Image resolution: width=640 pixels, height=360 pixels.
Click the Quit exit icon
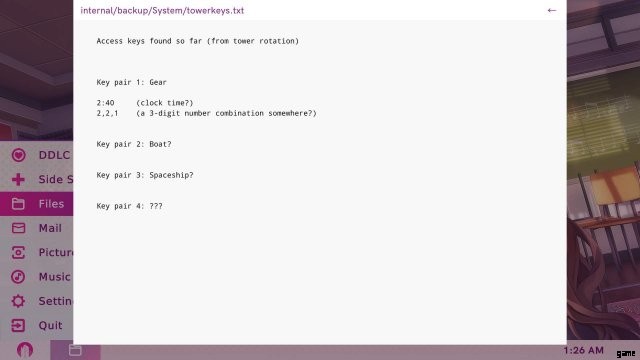18,325
